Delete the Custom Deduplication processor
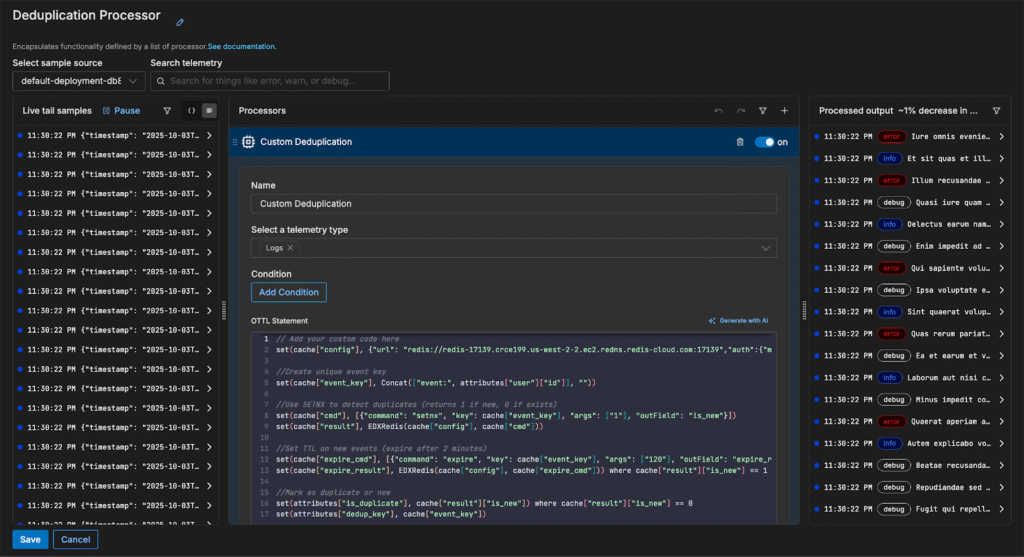The image size is (1024, 557). pyautogui.click(x=740, y=142)
